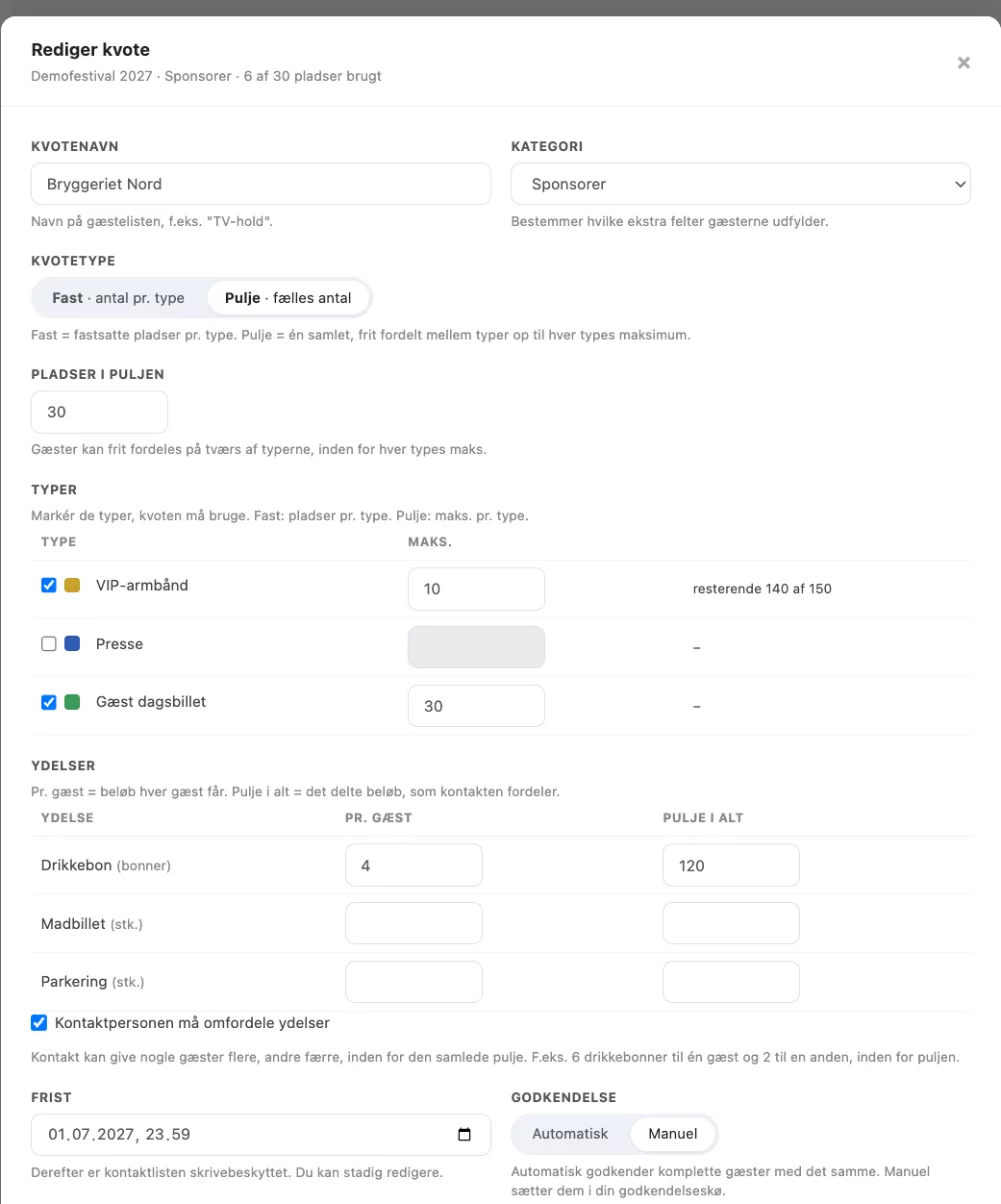Click the Parkering pr. gæst field
Image resolution: width=1001 pixels, height=1204 pixels.
point(414,982)
